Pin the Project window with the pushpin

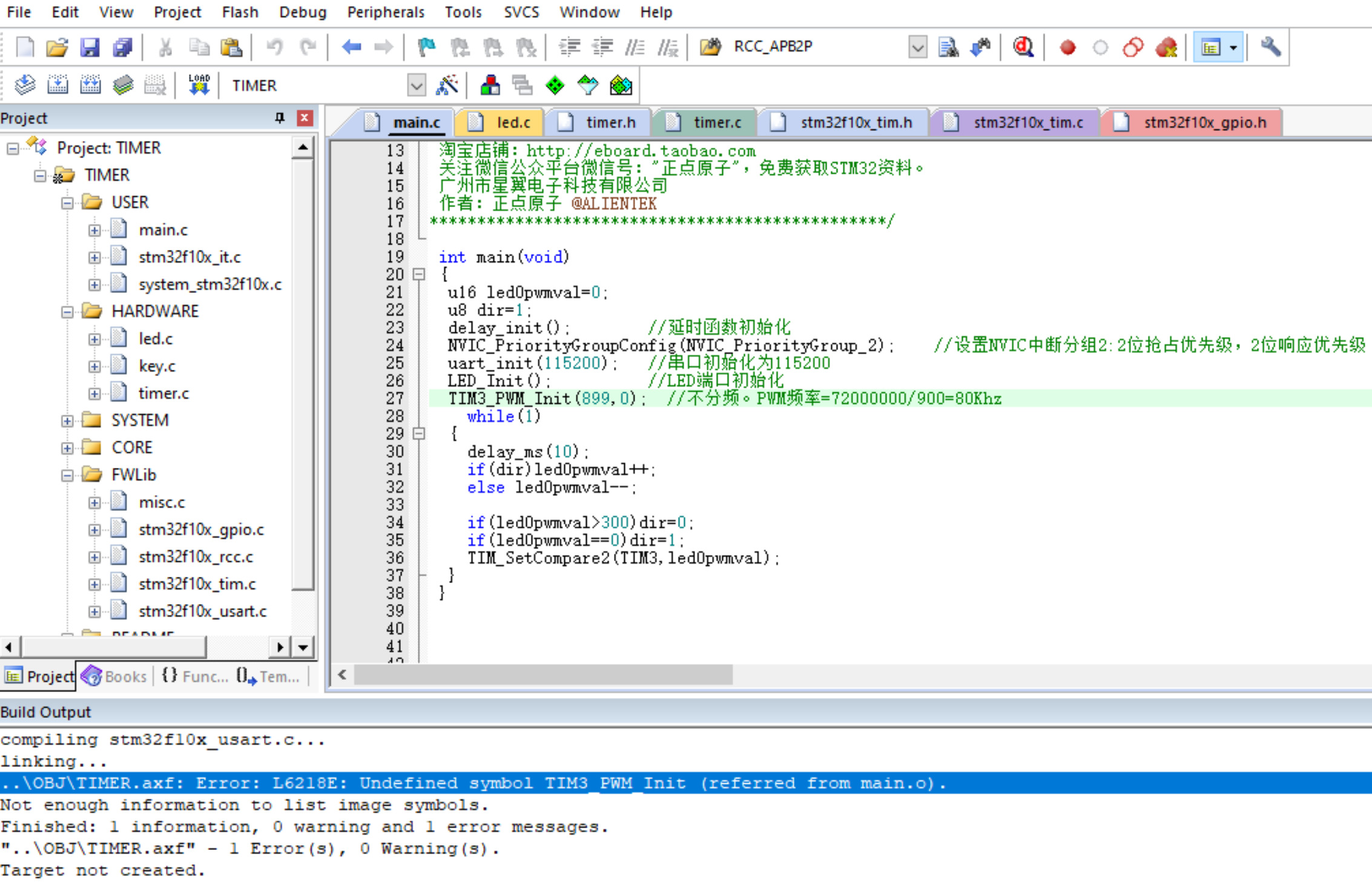point(279,118)
